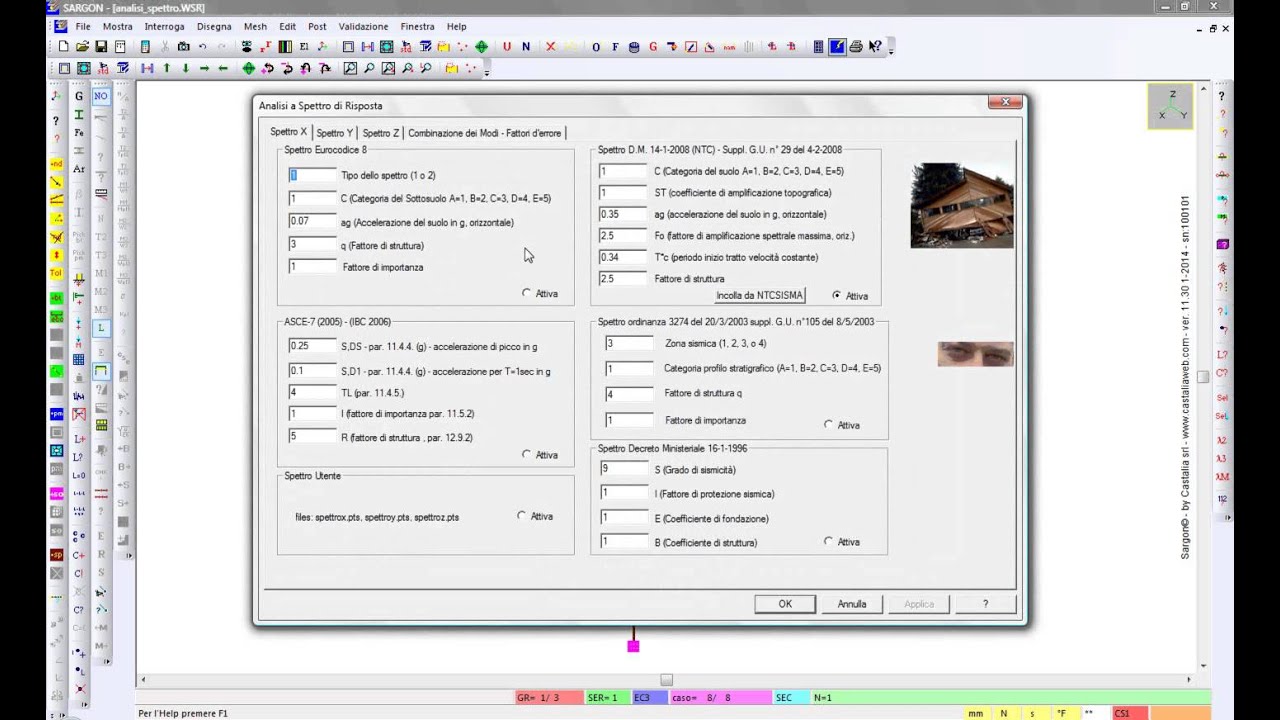Open the Validazione menu
This screenshot has height=720, width=1280.
click(x=363, y=27)
